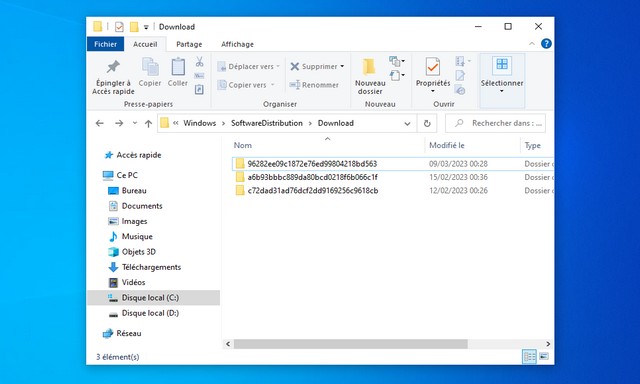Screen dimensions: 640x384
Task: Refresh the folder view
Action: pyautogui.click(x=427, y=123)
